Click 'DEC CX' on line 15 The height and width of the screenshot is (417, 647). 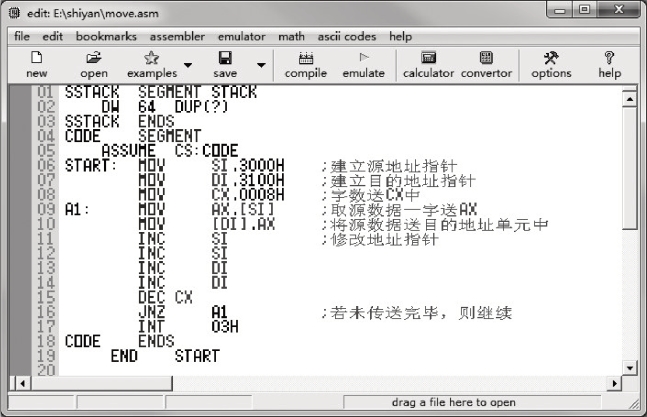pyautogui.click(x=165, y=297)
